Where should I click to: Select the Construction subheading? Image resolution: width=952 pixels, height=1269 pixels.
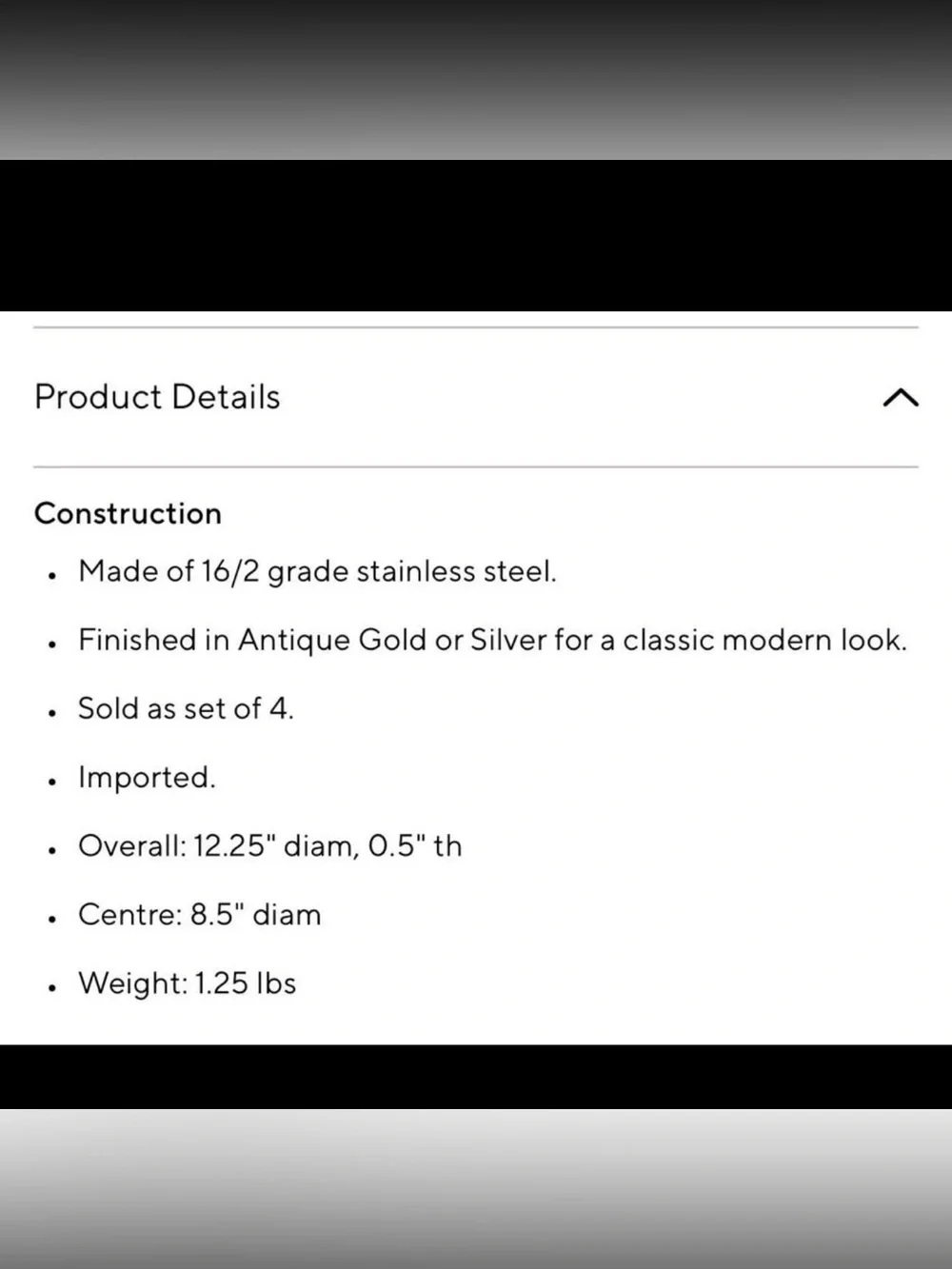click(128, 513)
